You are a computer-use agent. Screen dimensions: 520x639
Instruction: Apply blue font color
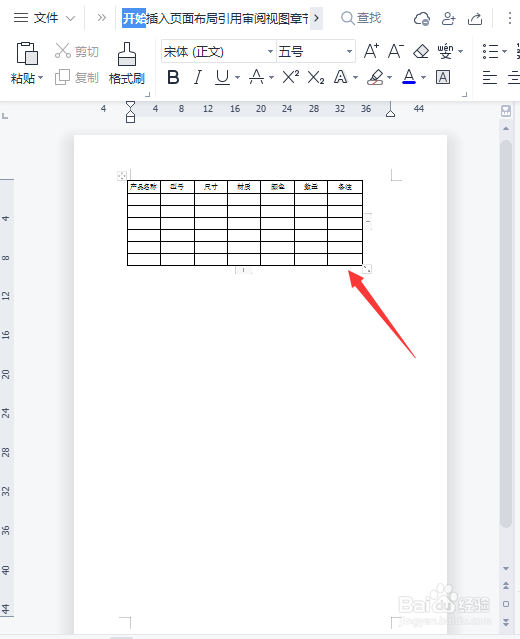pos(409,77)
